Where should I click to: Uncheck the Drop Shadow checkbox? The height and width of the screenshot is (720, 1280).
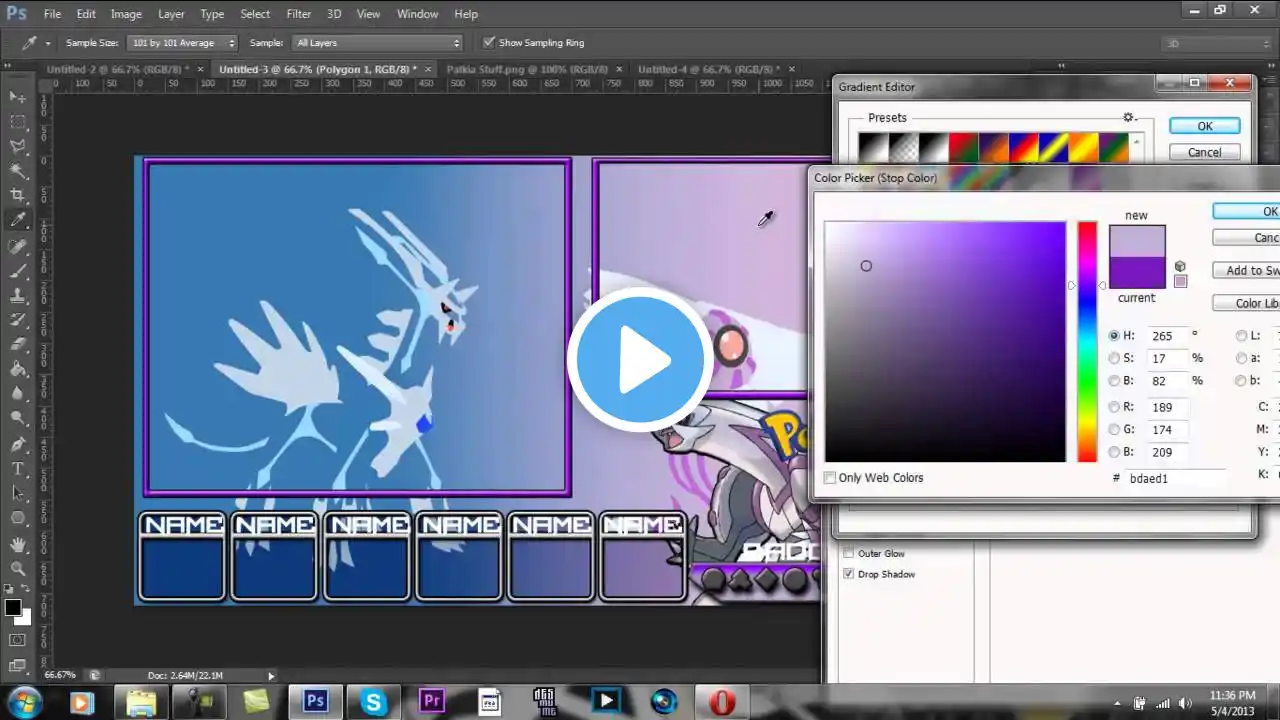tap(849, 574)
